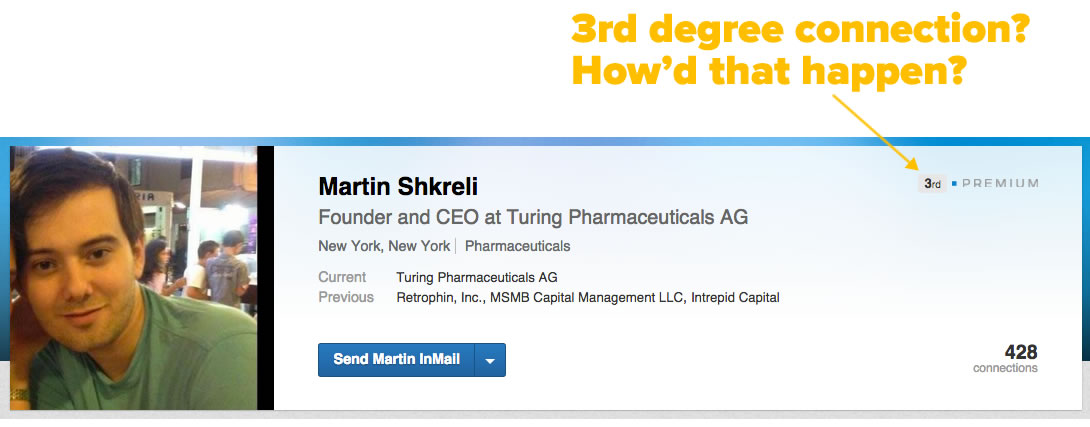Click the yellow "3rd degree connection?" annotation
Viewport: 1090px width, 427px height.
coord(800,32)
